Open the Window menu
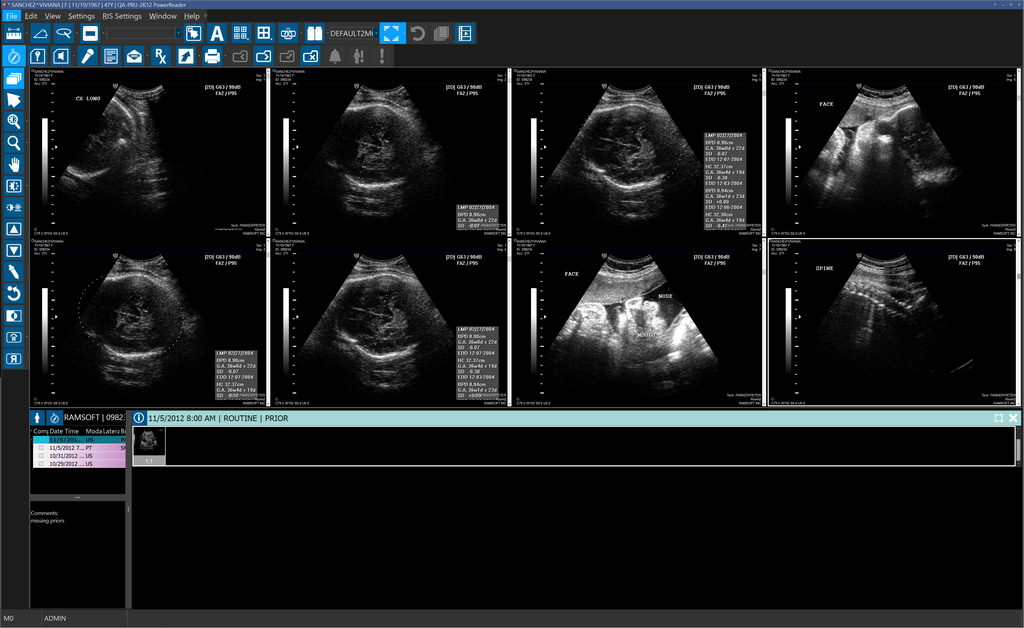The image size is (1024, 628). click(162, 16)
